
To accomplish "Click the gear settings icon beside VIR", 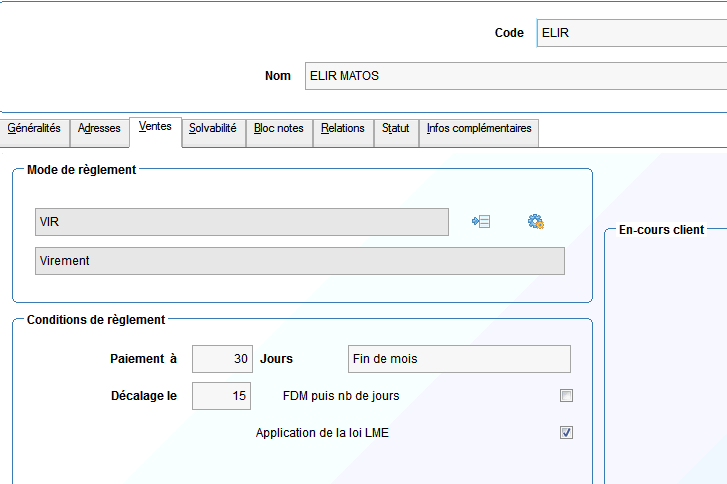I will [x=535, y=222].
